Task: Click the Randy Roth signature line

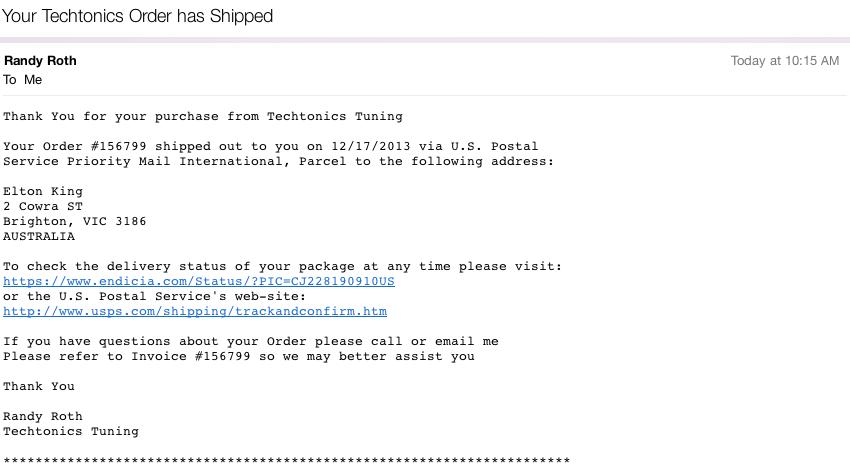Action: pyautogui.click(x=43, y=416)
